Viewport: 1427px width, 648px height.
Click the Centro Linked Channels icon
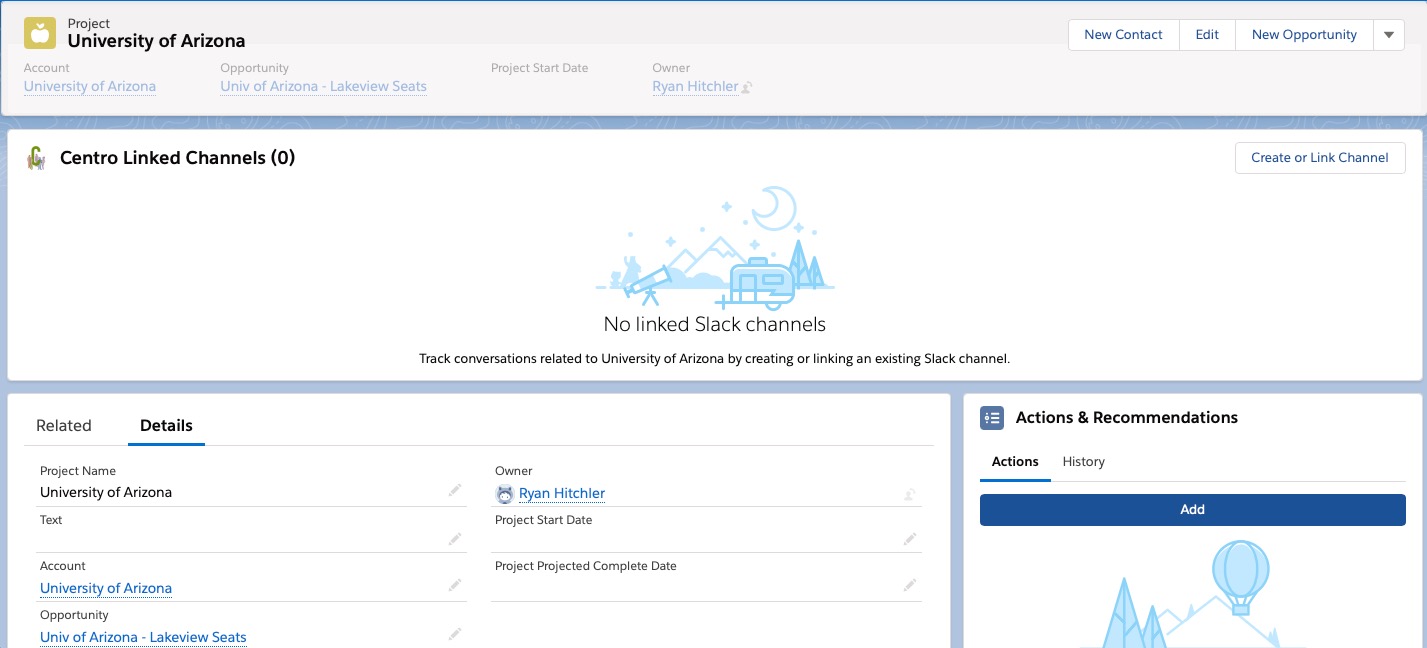(x=36, y=158)
